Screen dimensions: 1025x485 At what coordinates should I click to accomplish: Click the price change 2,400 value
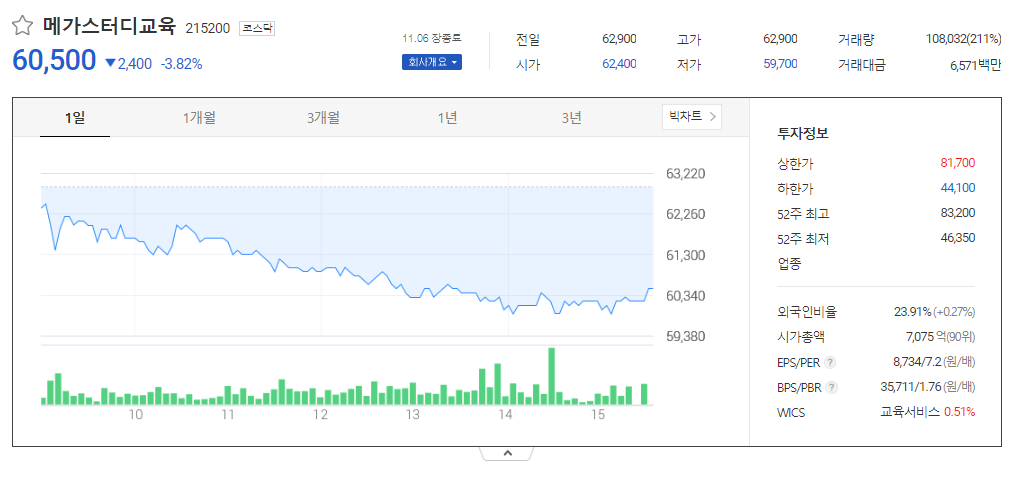(134, 64)
